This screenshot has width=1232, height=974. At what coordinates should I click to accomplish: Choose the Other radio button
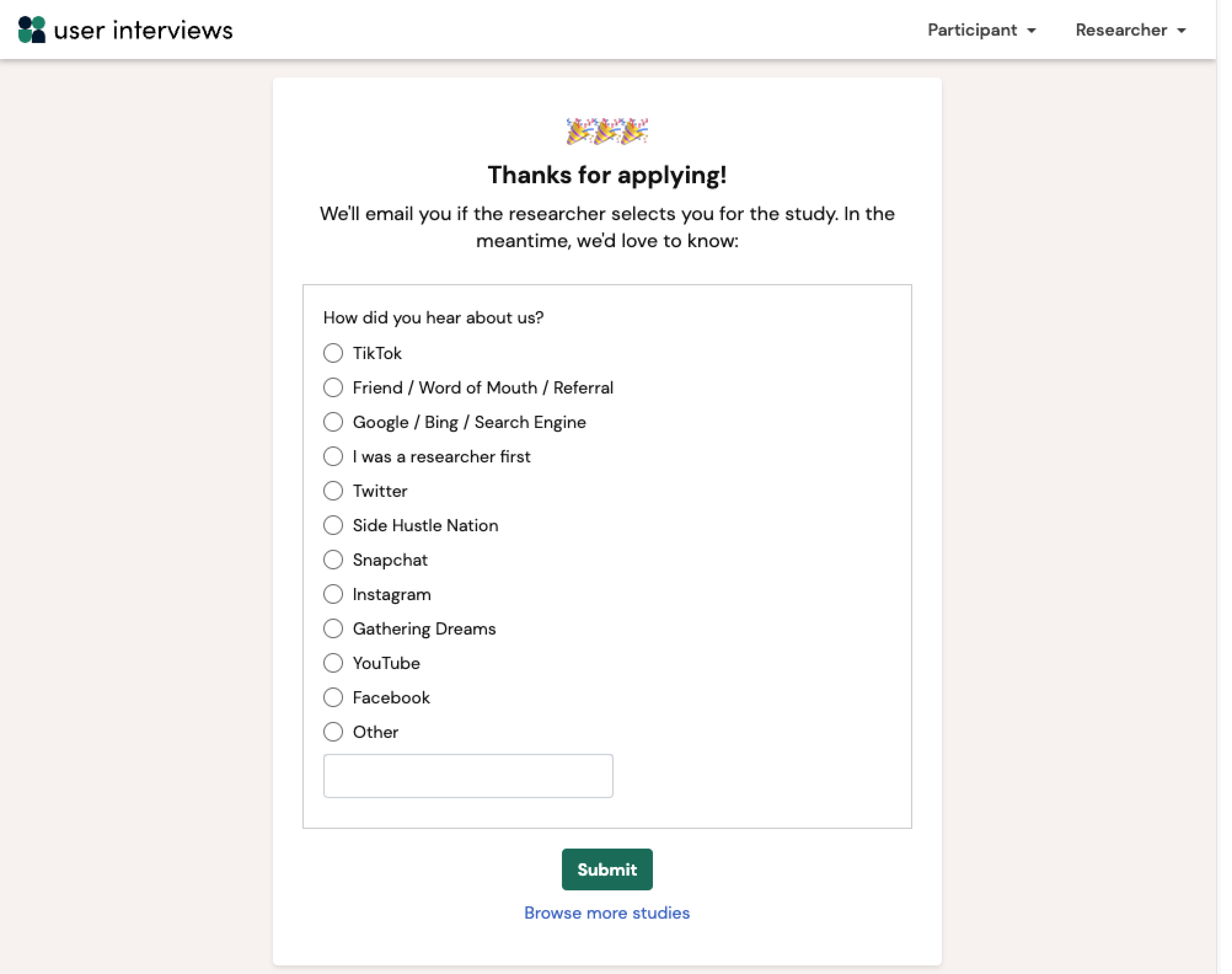pyautogui.click(x=333, y=732)
